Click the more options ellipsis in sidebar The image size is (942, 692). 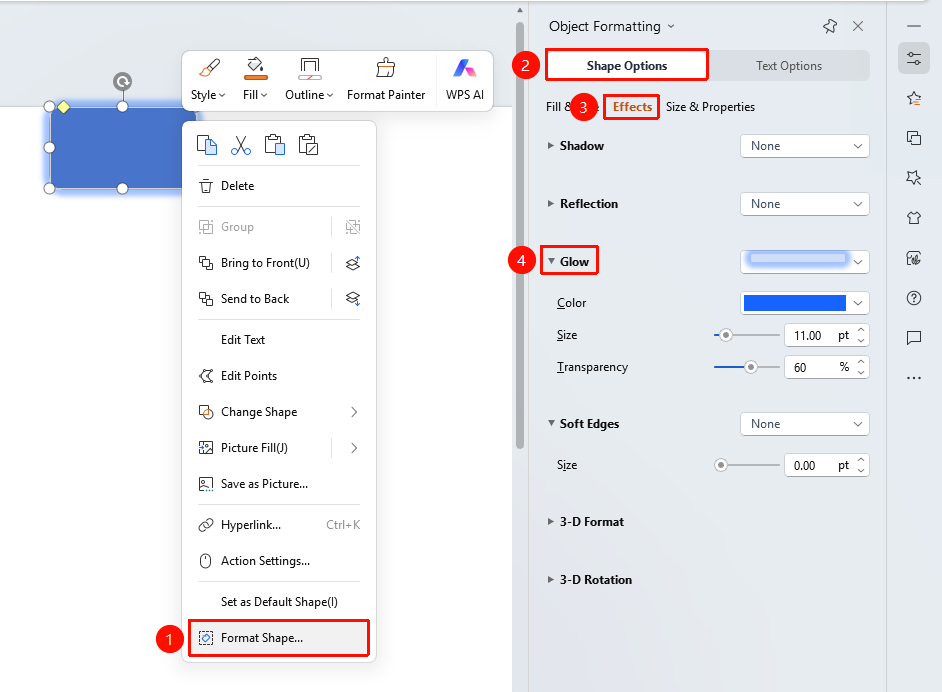pyautogui.click(x=914, y=378)
